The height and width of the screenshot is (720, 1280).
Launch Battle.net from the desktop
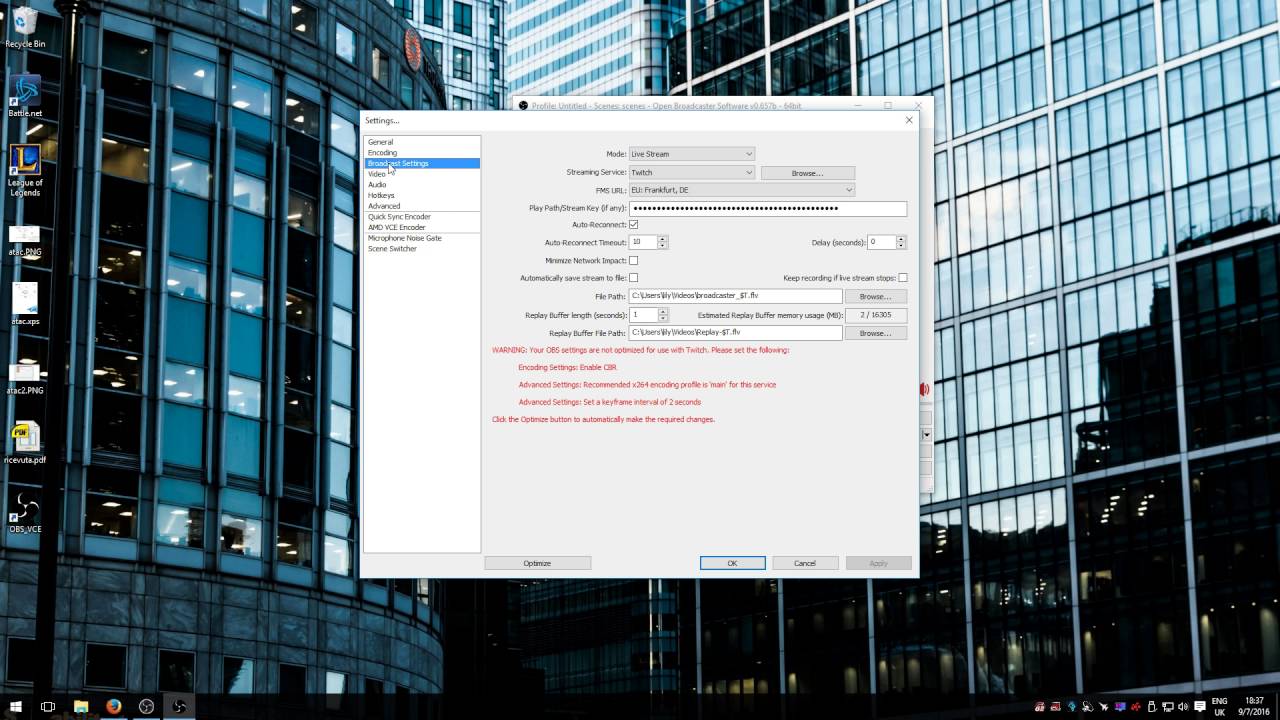[25, 97]
